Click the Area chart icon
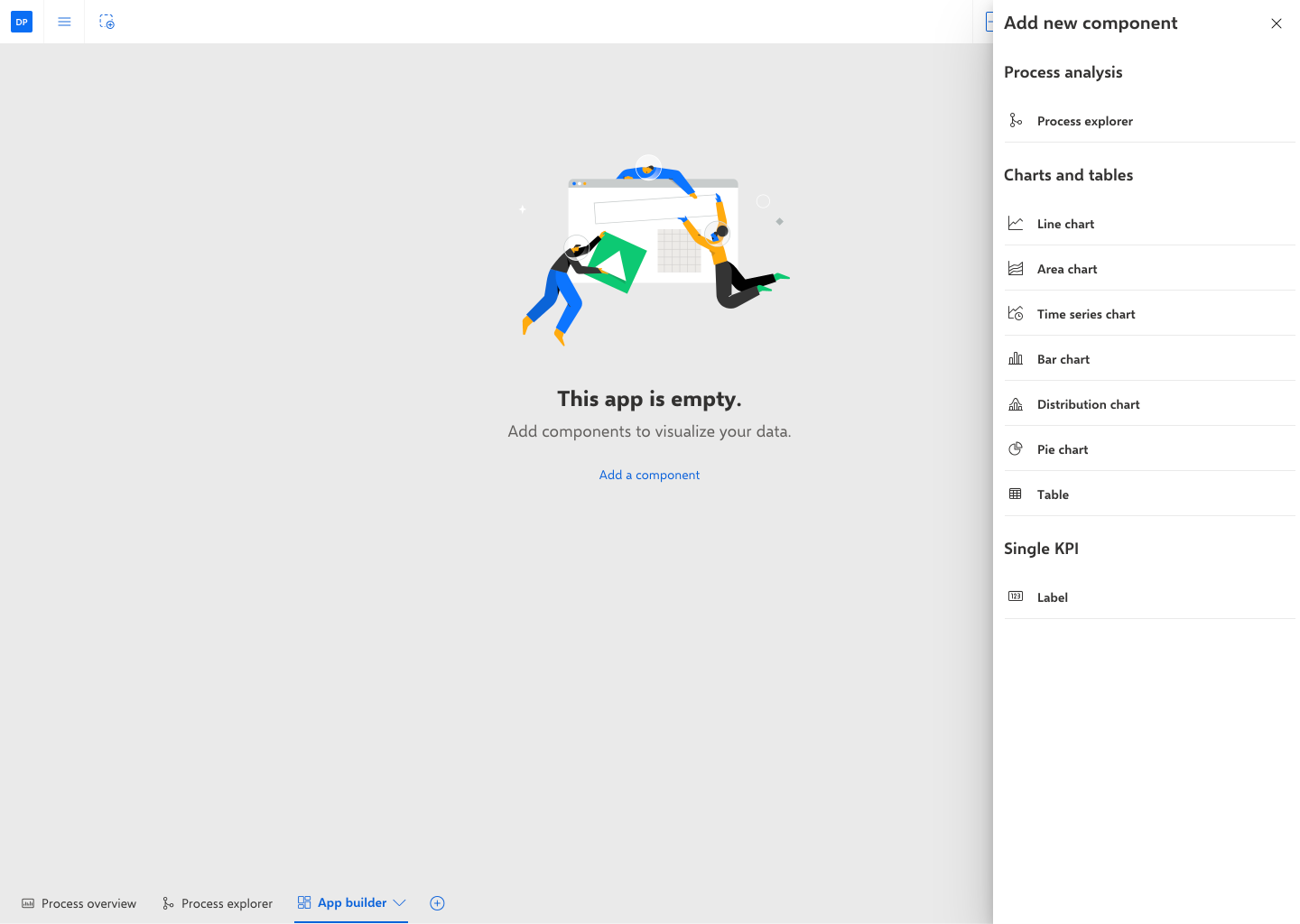This screenshot has height=924, width=1300. click(x=1016, y=268)
